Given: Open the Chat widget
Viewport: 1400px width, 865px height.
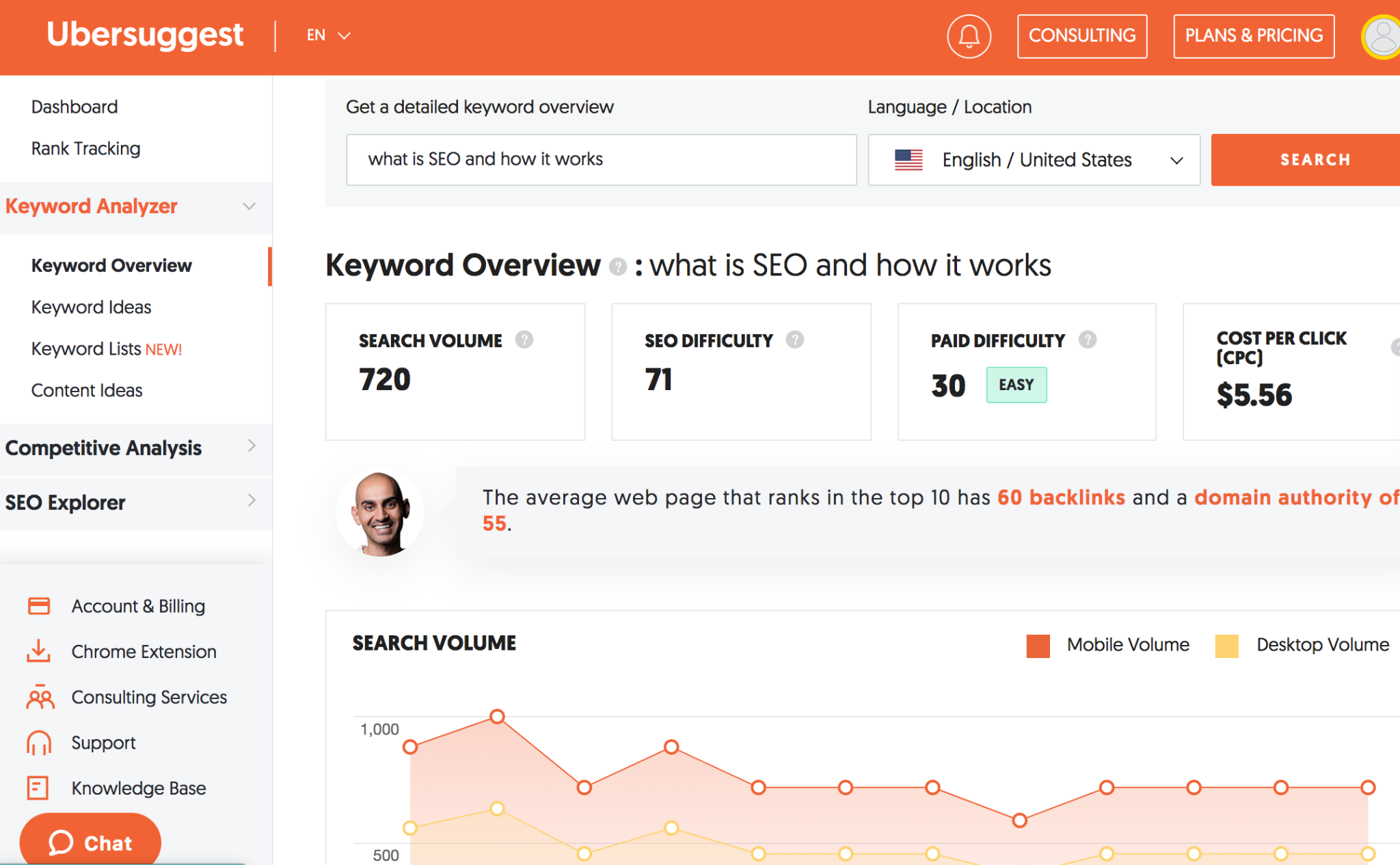Looking at the screenshot, I should point(90,839).
